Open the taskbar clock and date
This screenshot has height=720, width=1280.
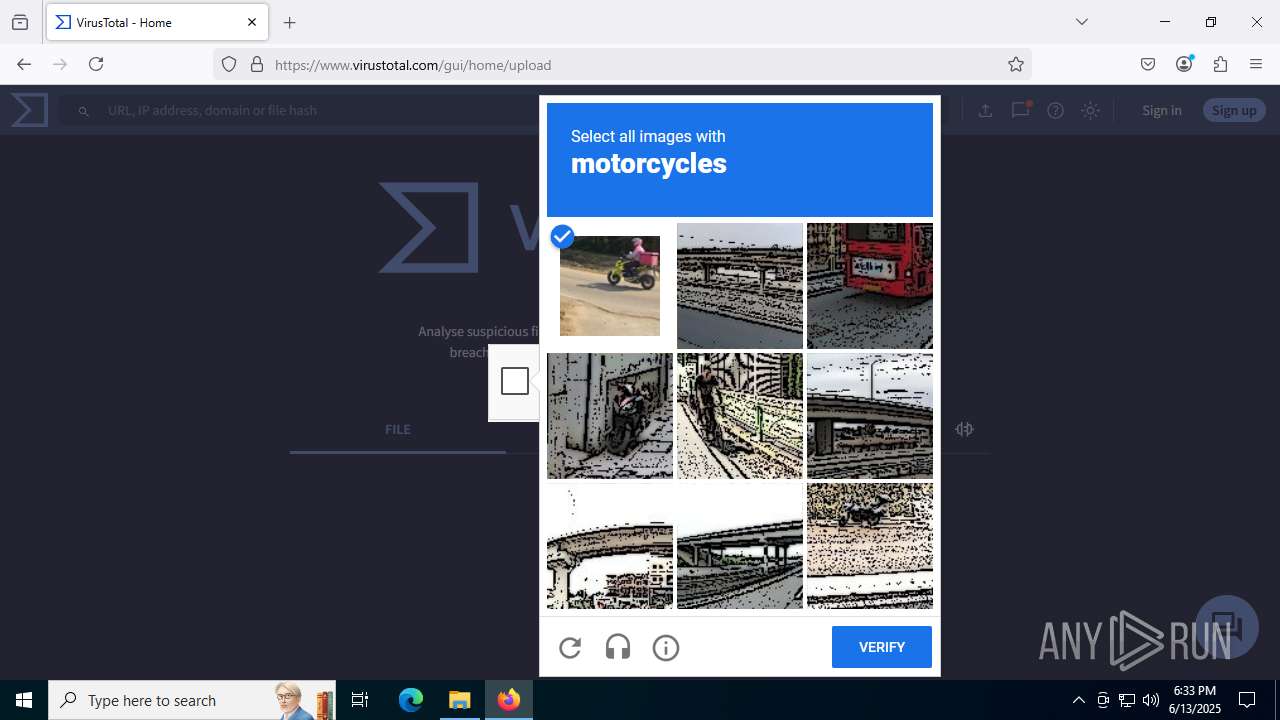click(x=1196, y=700)
